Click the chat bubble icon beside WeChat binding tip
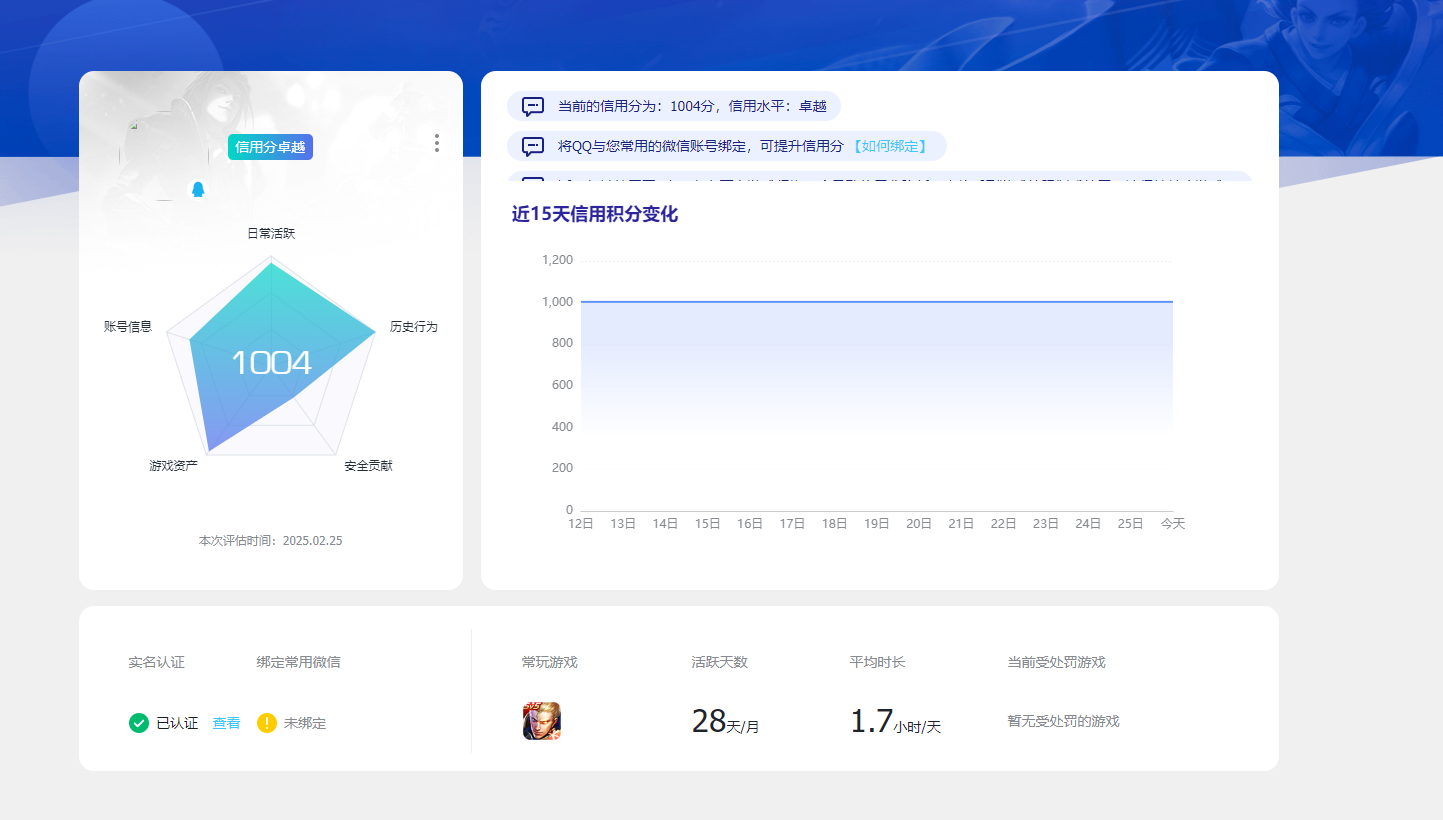This screenshot has width=1443, height=820. point(533,146)
